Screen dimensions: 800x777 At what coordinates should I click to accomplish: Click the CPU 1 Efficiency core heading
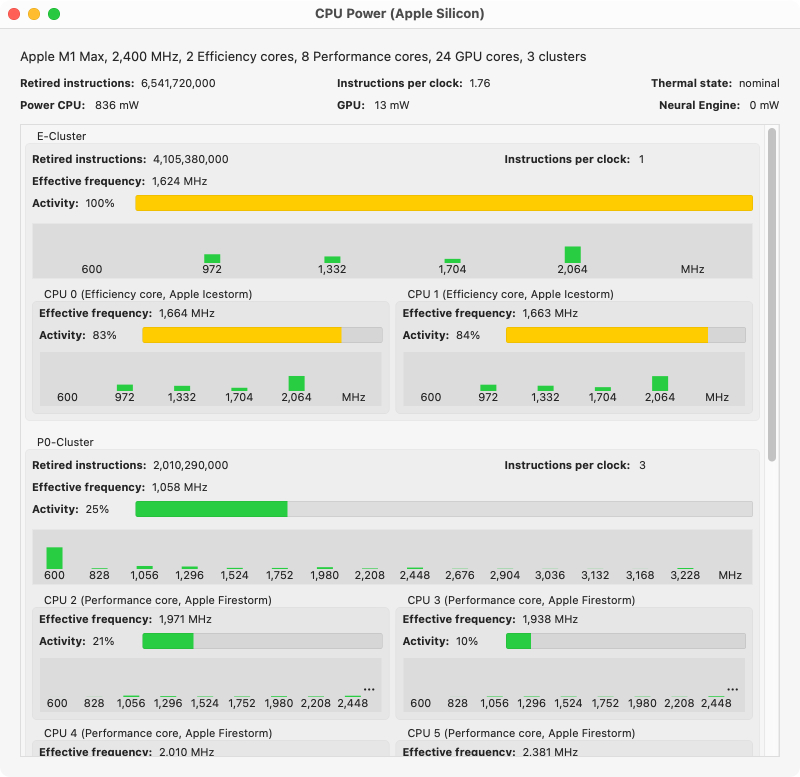tap(510, 294)
